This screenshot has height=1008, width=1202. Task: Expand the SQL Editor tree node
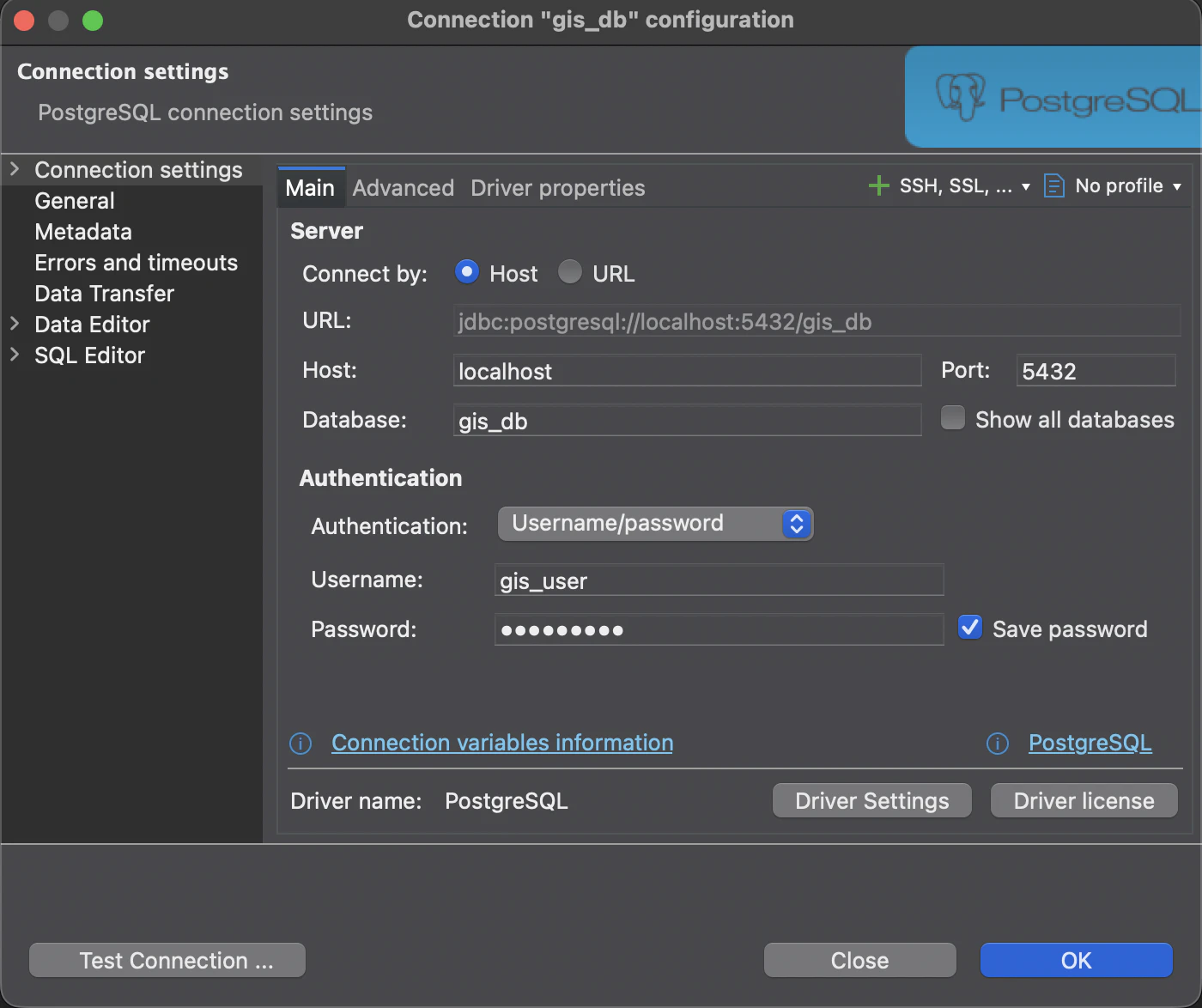click(x=15, y=355)
